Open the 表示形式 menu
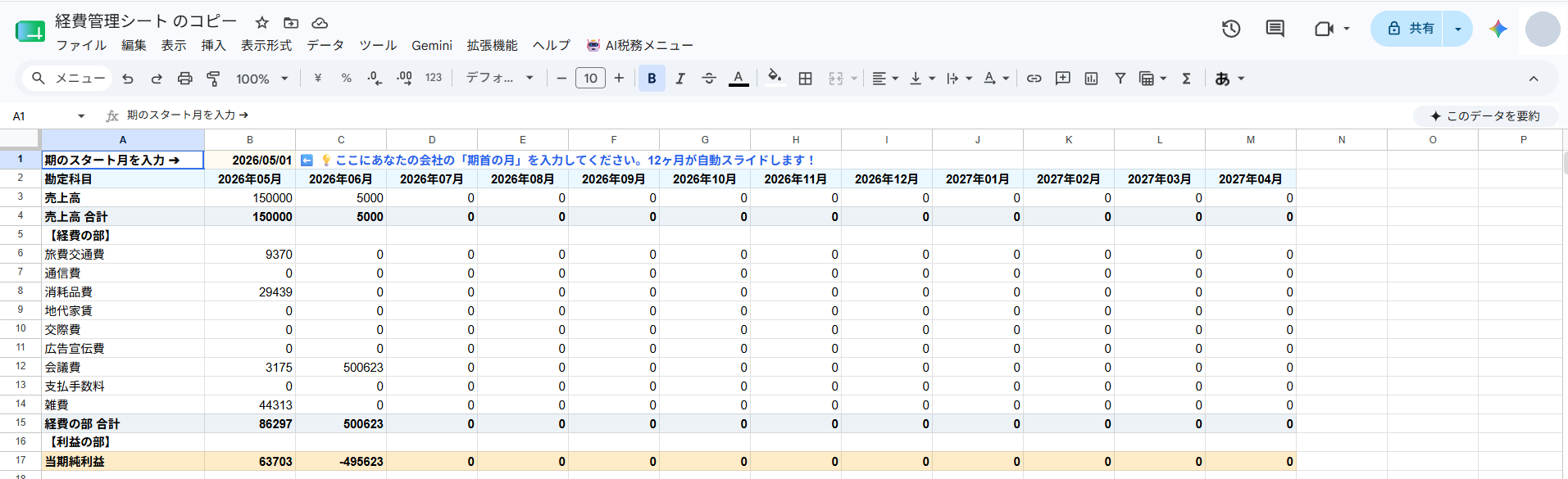The image size is (1568, 479). click(266, 46)
